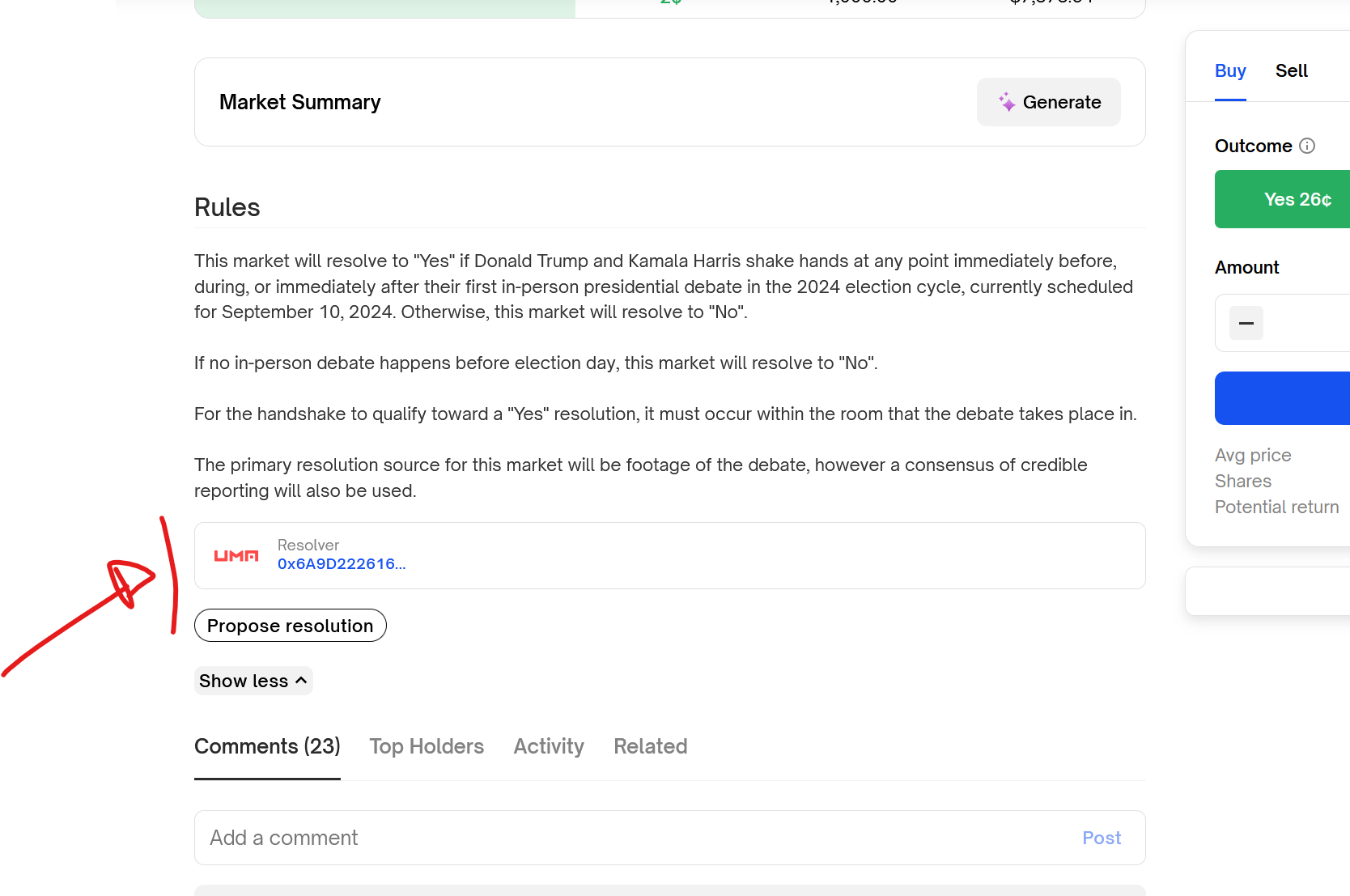
Task: Click the Market Summary heading
Action: (x=299, y=102)
